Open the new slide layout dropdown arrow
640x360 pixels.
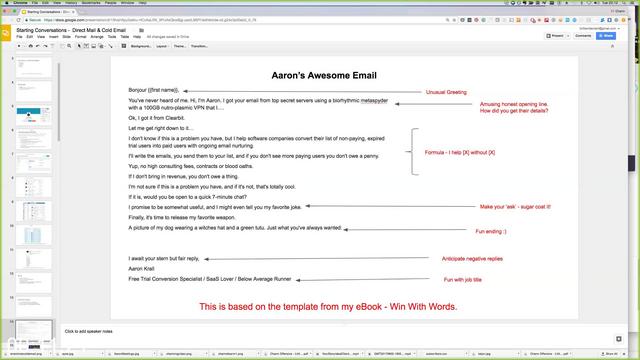tap(24, 46)
